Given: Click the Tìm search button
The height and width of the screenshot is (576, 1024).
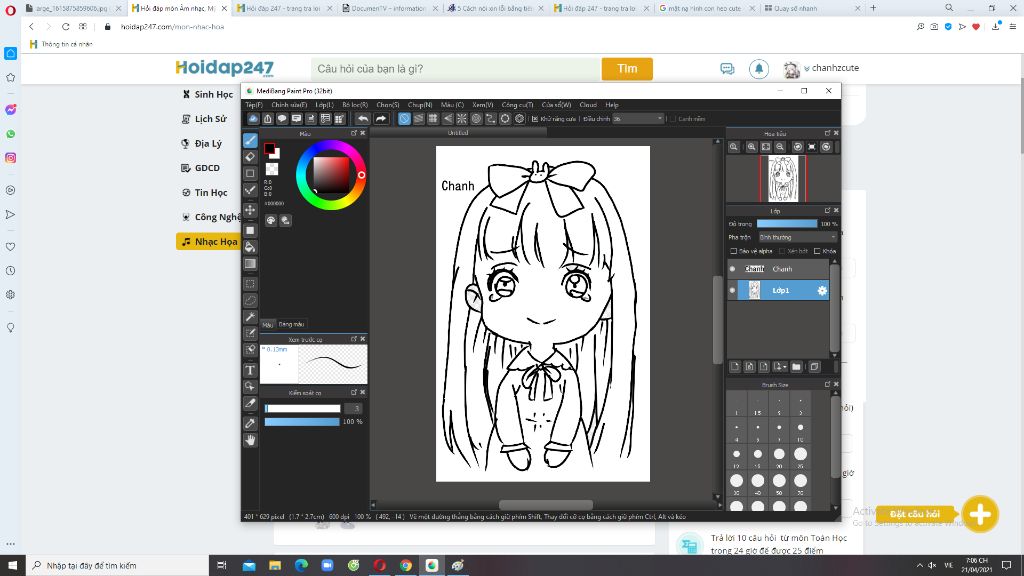Looking at the screenshot, I should 627,69.
